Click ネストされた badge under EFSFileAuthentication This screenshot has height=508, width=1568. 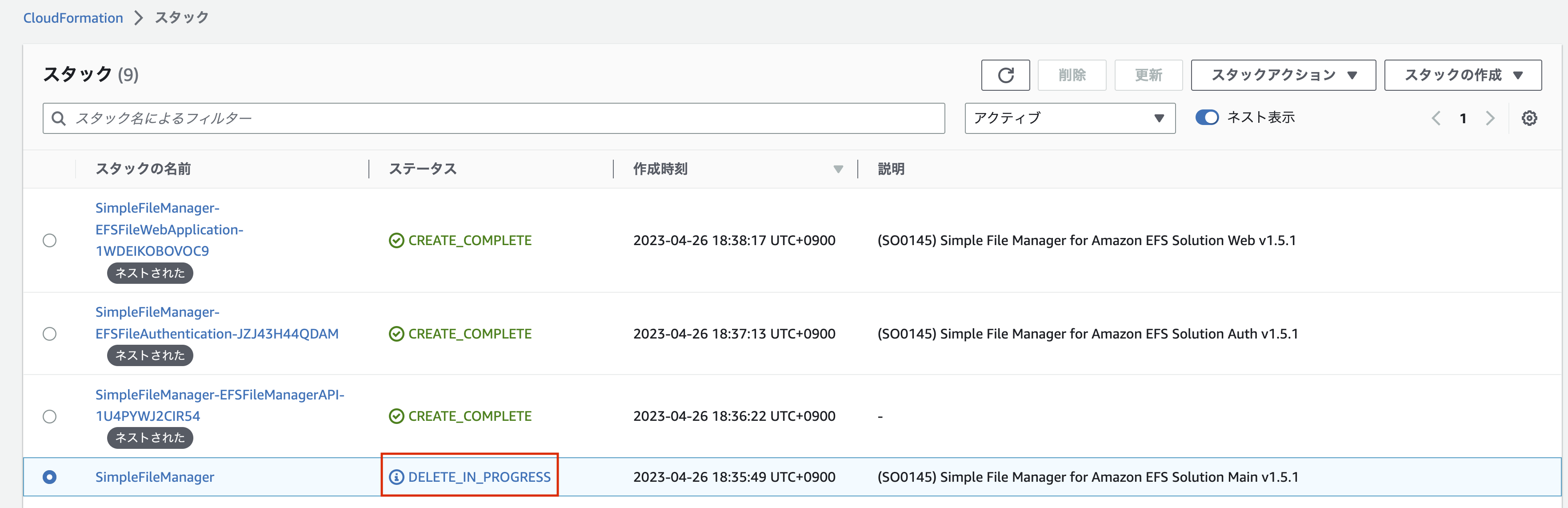pos(150,355)
